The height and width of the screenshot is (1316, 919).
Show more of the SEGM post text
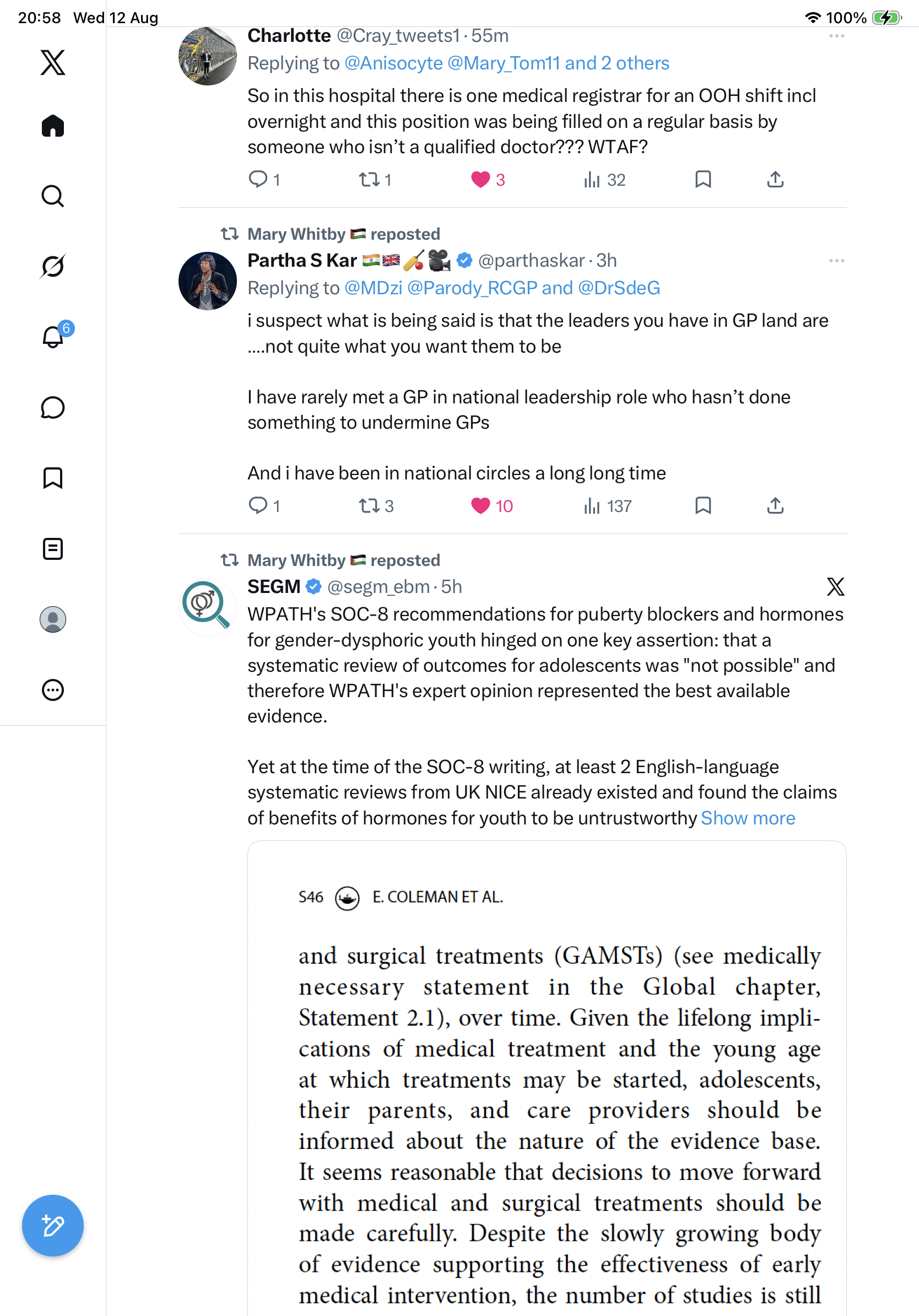[x=748, y=818]
